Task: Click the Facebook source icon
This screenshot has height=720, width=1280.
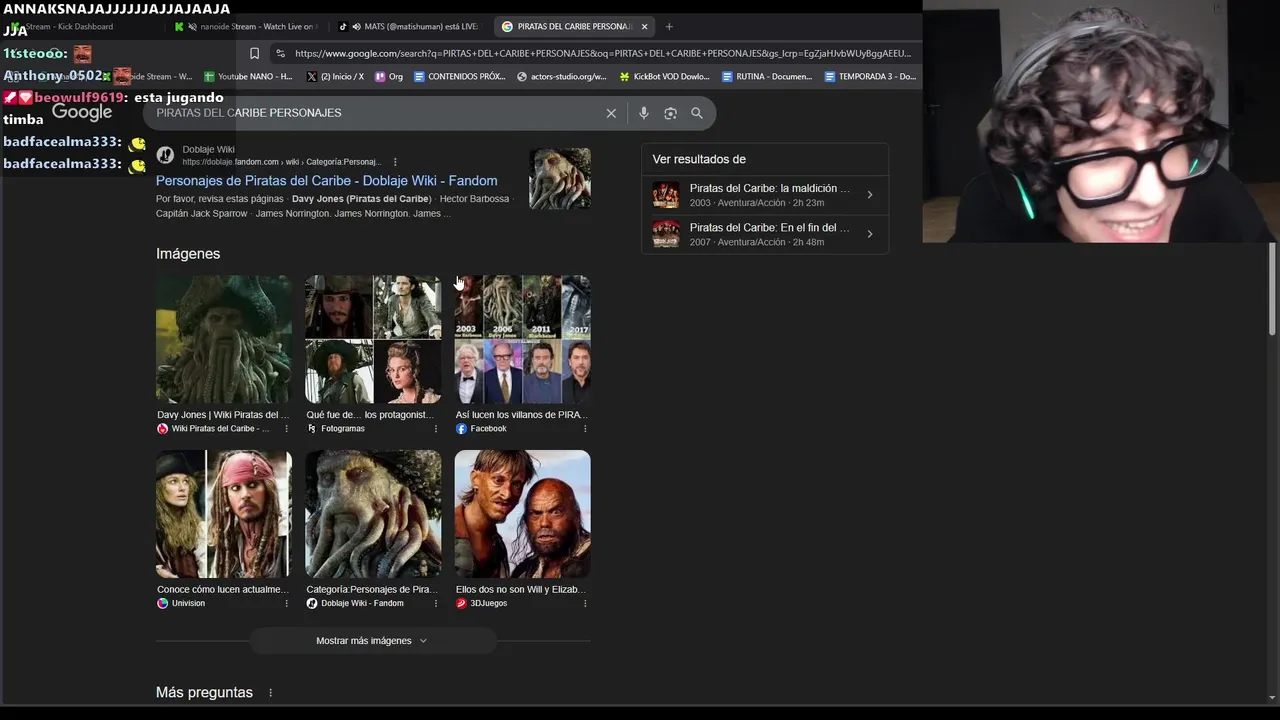Action: [x=461, y=429]
